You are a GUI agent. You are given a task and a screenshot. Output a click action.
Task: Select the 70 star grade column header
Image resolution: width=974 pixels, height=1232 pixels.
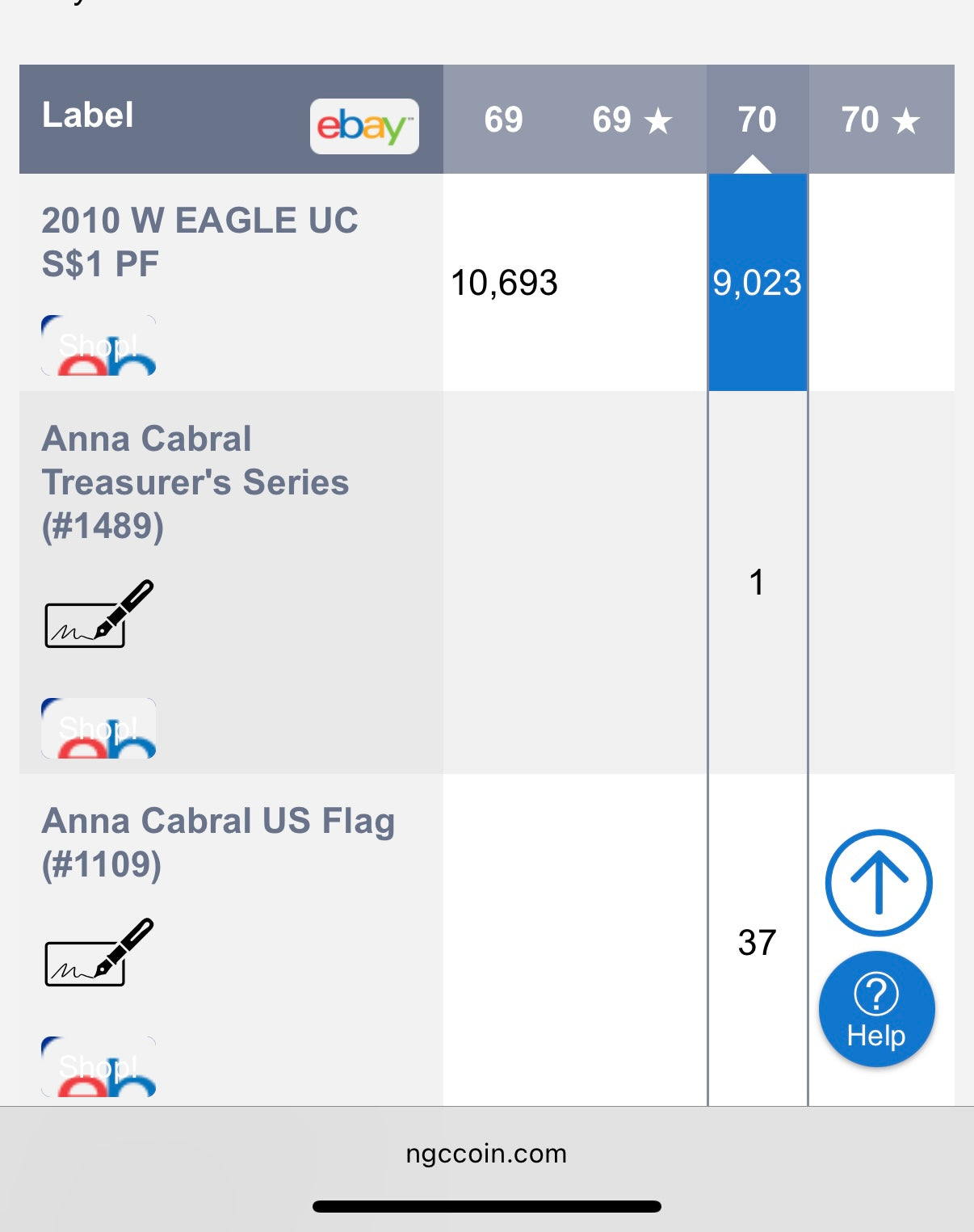pos(880,120)
